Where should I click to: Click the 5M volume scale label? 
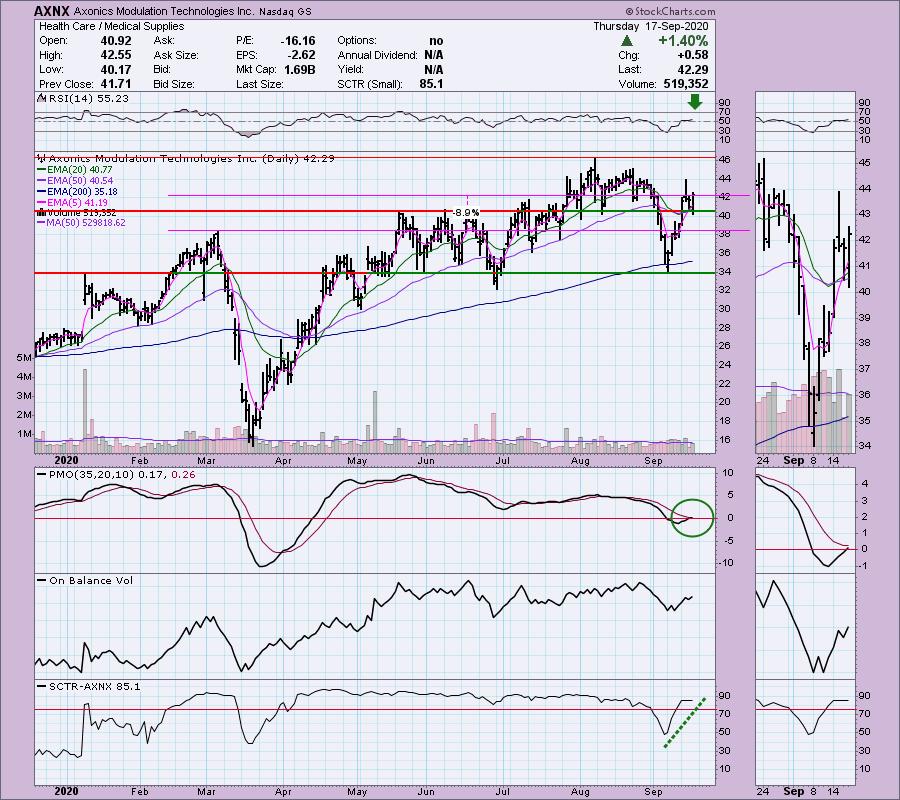coord(24,358)
